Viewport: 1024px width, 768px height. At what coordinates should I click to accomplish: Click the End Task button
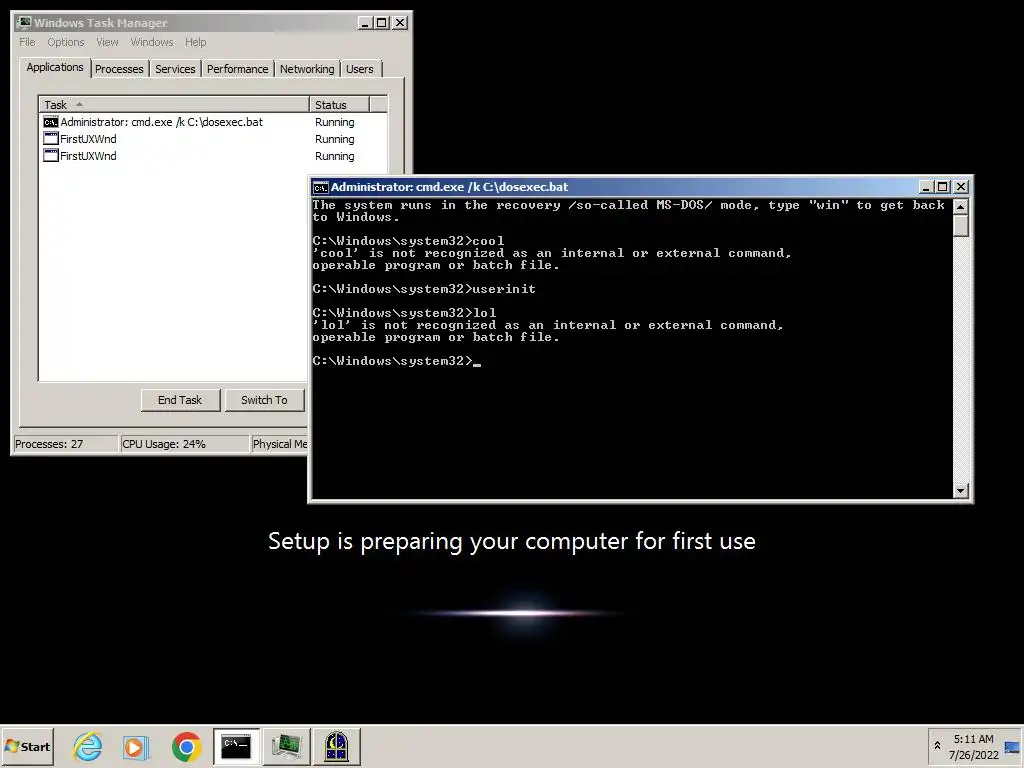pos(180,400)
